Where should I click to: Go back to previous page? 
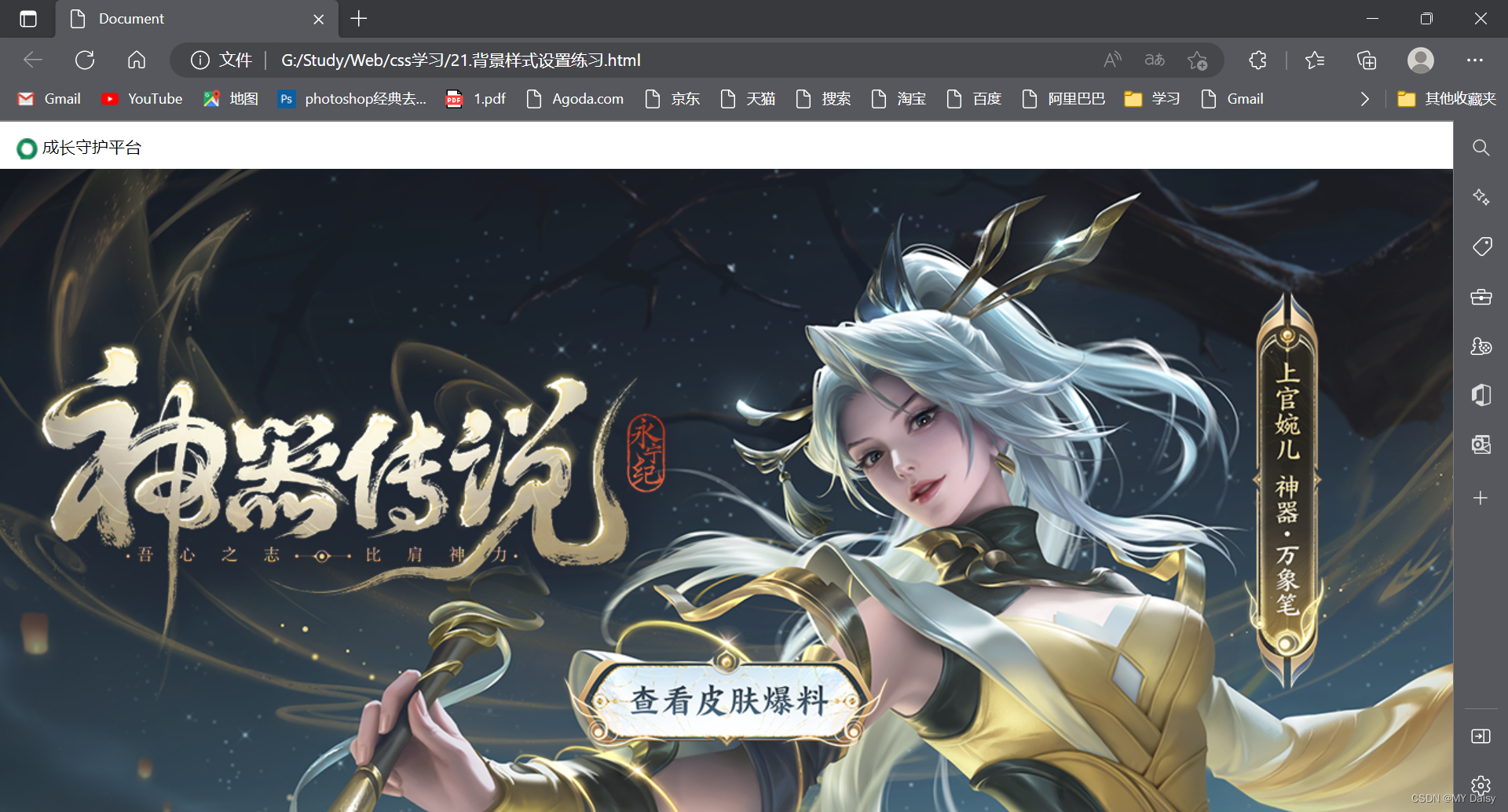[x=33, y=60]
